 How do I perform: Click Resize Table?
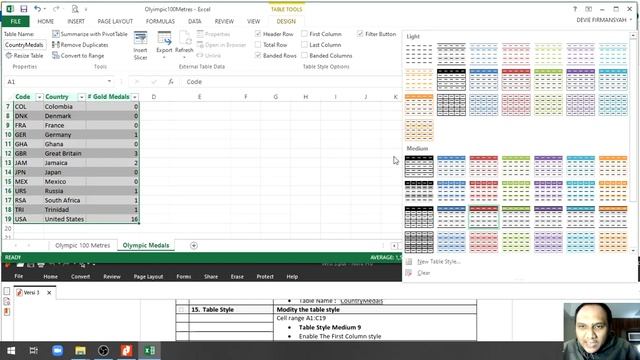point(24,56)
